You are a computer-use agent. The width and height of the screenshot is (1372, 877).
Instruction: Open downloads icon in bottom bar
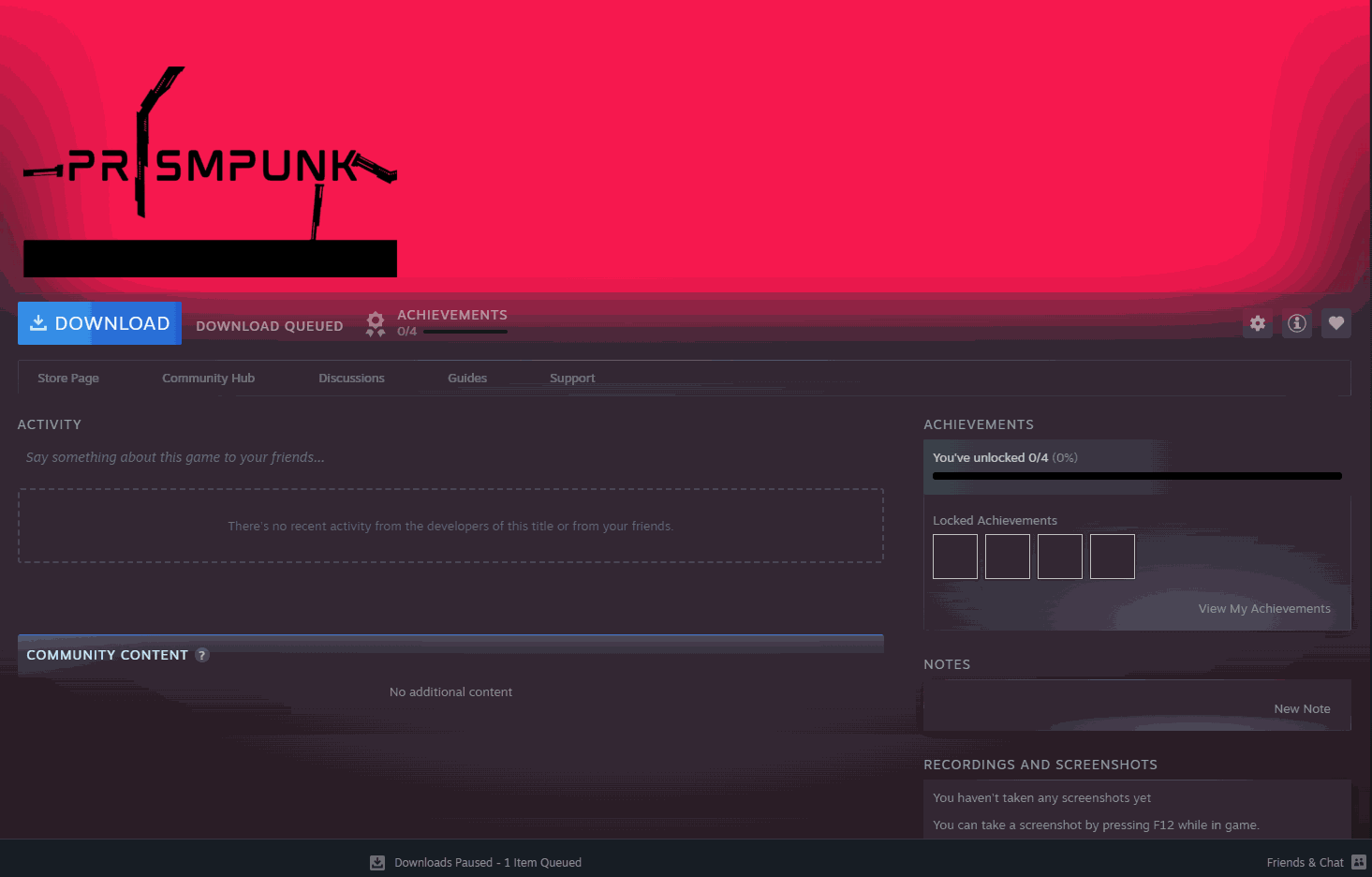point(377,863)
